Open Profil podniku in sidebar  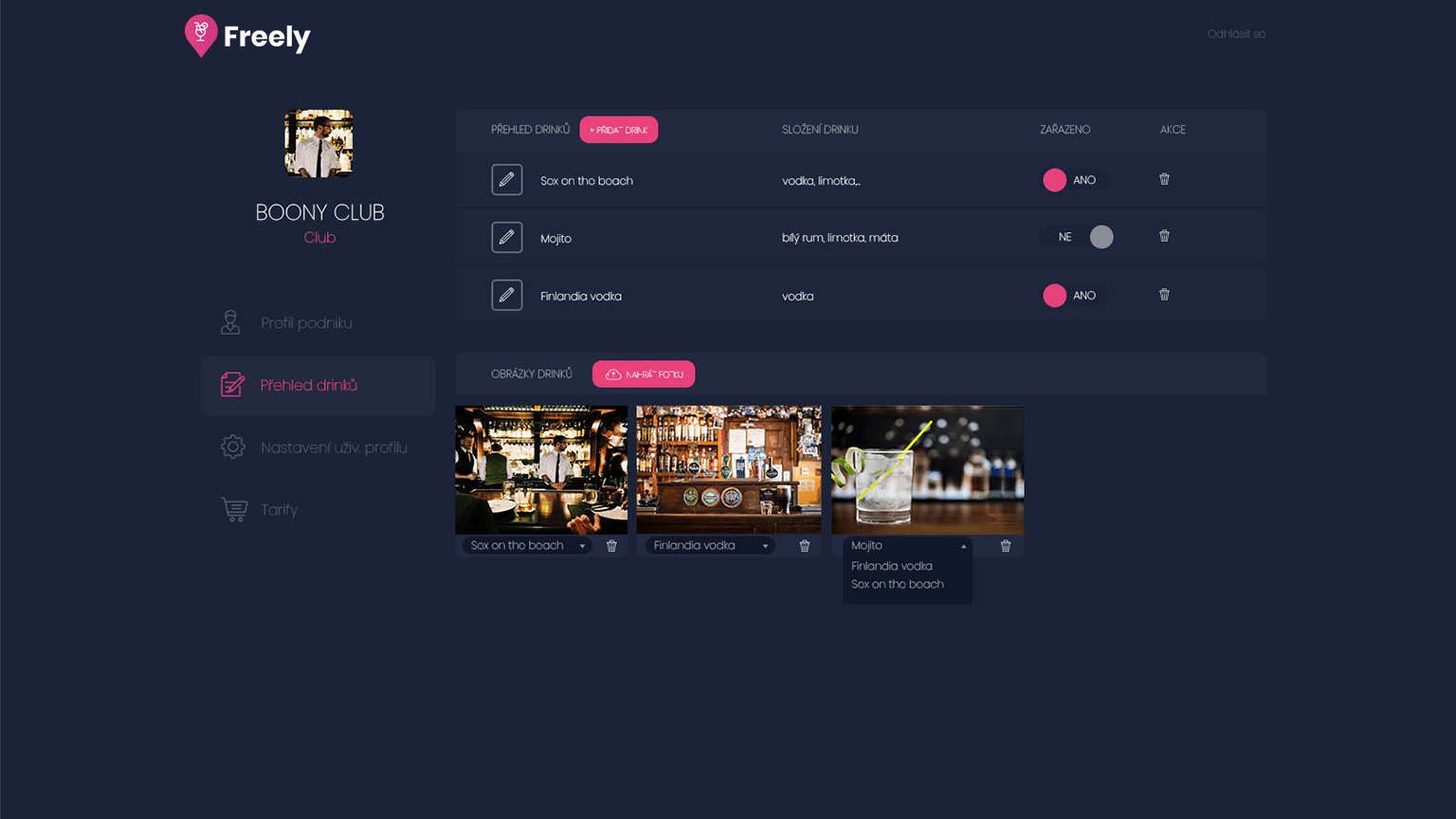(306, 323)
